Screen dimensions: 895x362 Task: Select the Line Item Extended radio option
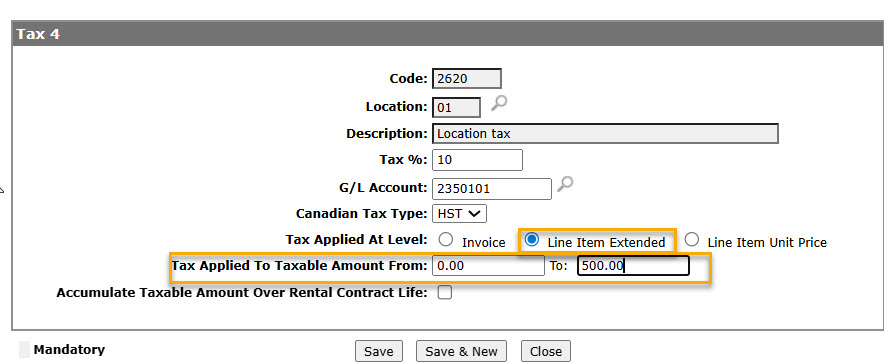coord(531,240)
